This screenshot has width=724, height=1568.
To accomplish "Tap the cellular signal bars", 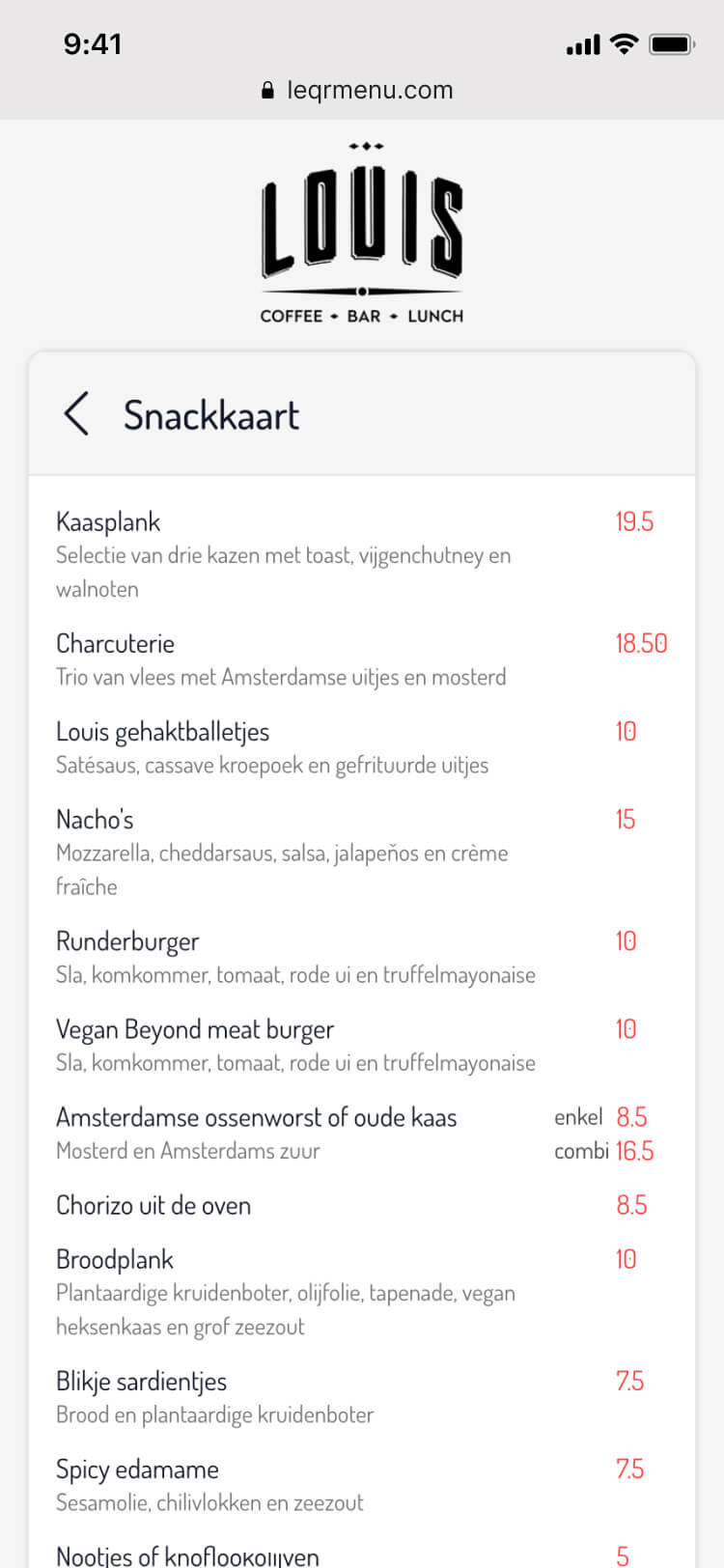I will (x=583, y=45).
